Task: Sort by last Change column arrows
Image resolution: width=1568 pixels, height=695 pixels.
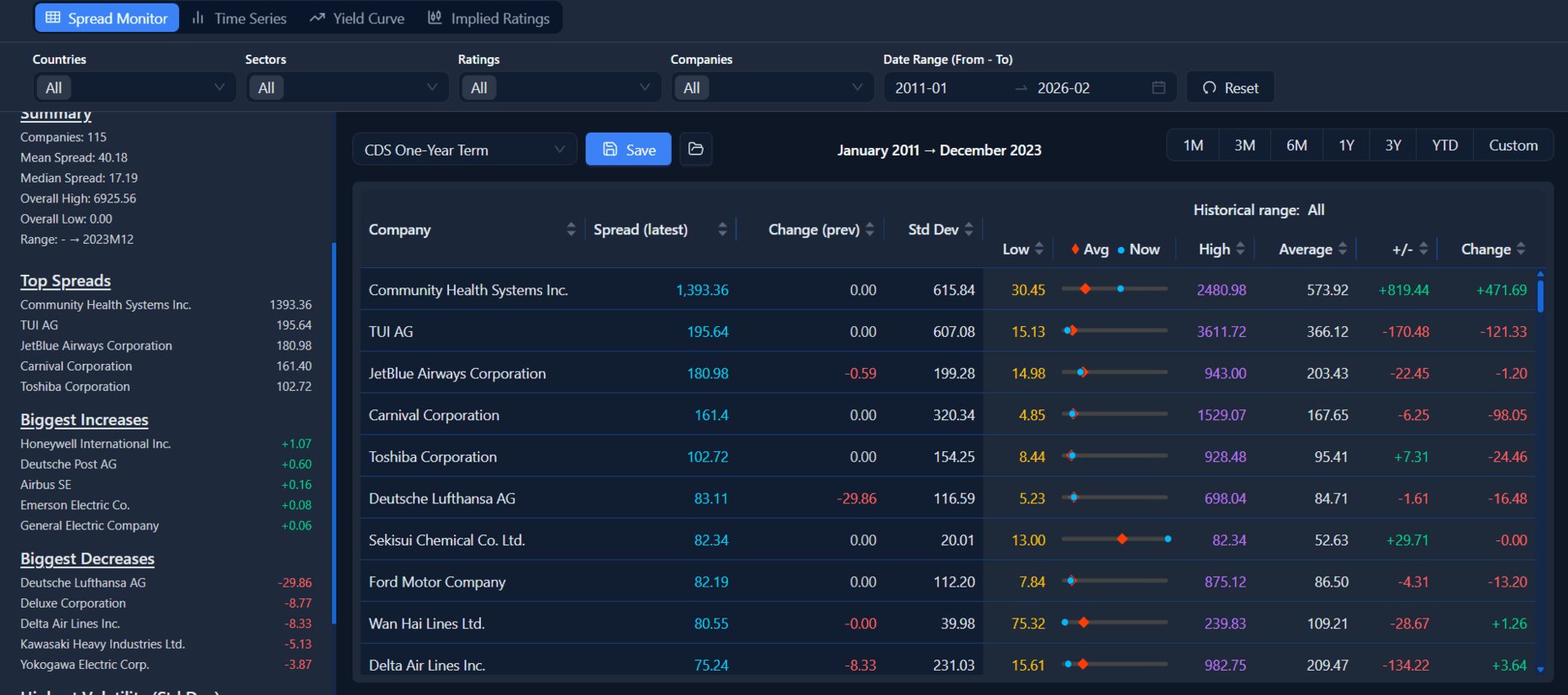Action: (1521, 249)
